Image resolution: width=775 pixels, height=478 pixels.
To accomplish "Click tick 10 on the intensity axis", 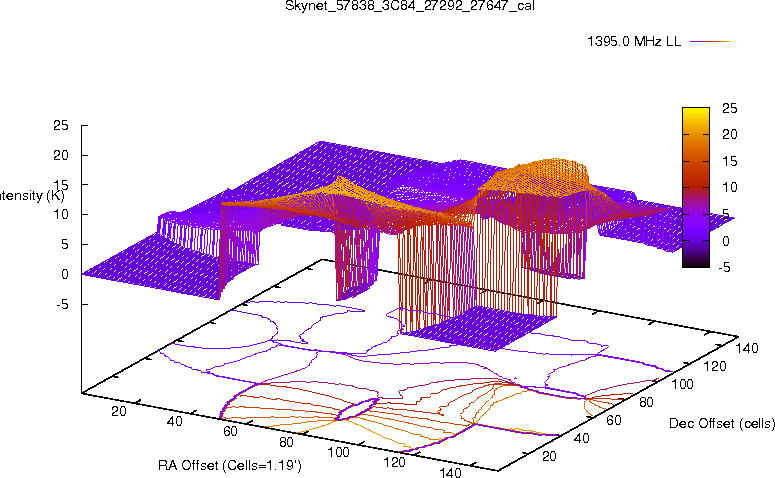I will (61, 215).
